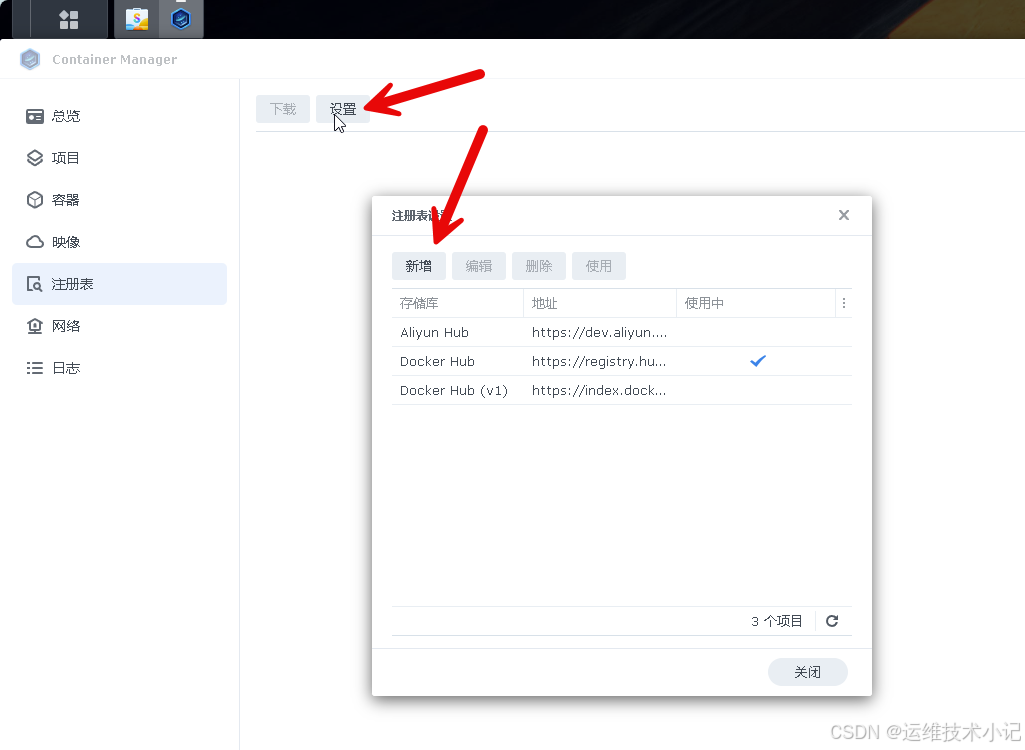This screenshot has height=750, width=1025.
Task: Click the https://index.dock... address cell
Action: (599, 390)
